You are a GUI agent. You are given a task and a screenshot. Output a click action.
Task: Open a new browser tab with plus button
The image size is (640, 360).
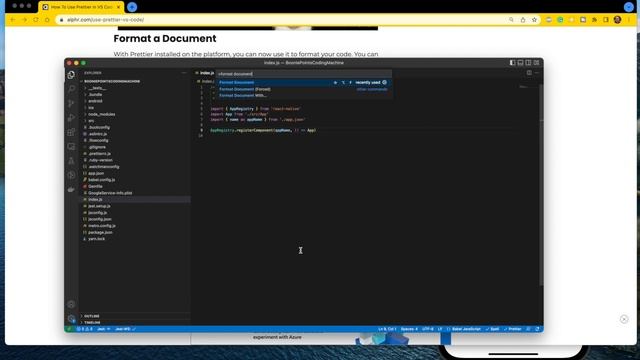point(132,7)
